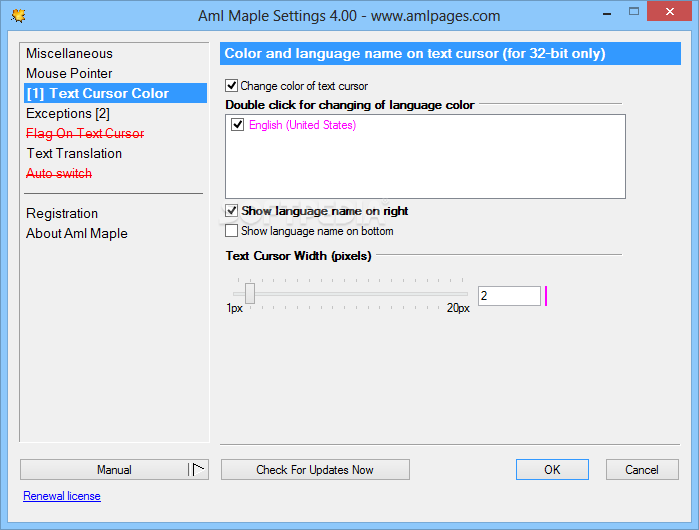Open the Miscellaneous settings section
This screenshot has height=530, width=699.
point(69,53)
